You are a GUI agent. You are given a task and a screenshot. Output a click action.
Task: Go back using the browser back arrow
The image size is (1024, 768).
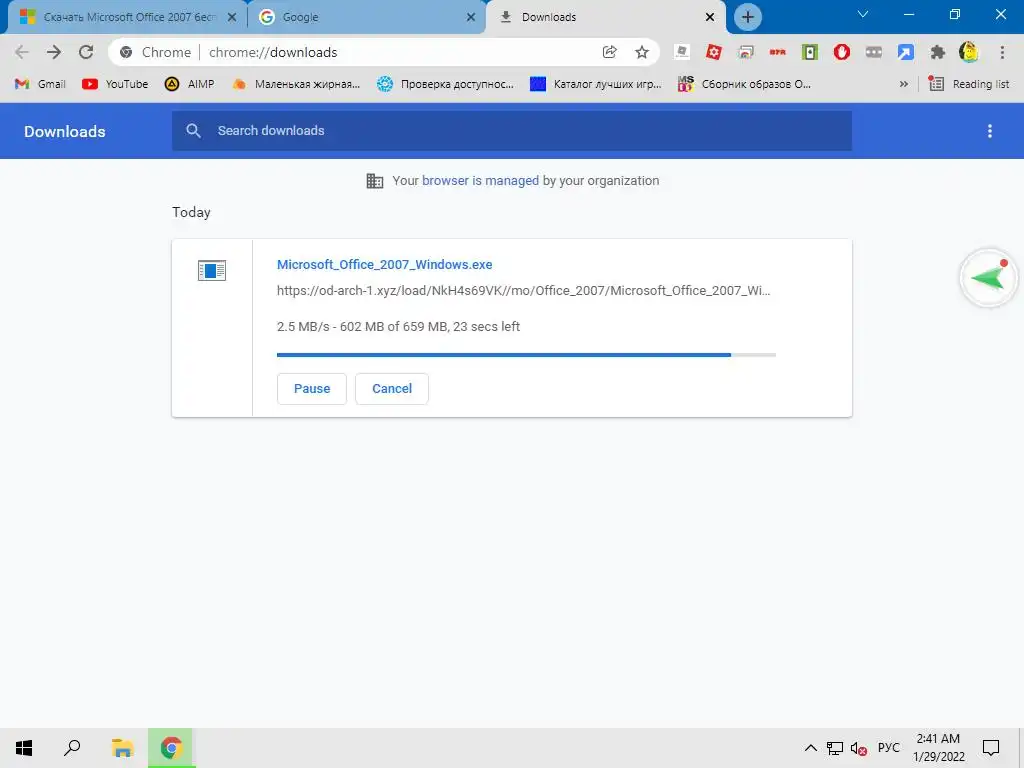click(x=22, y=52)
